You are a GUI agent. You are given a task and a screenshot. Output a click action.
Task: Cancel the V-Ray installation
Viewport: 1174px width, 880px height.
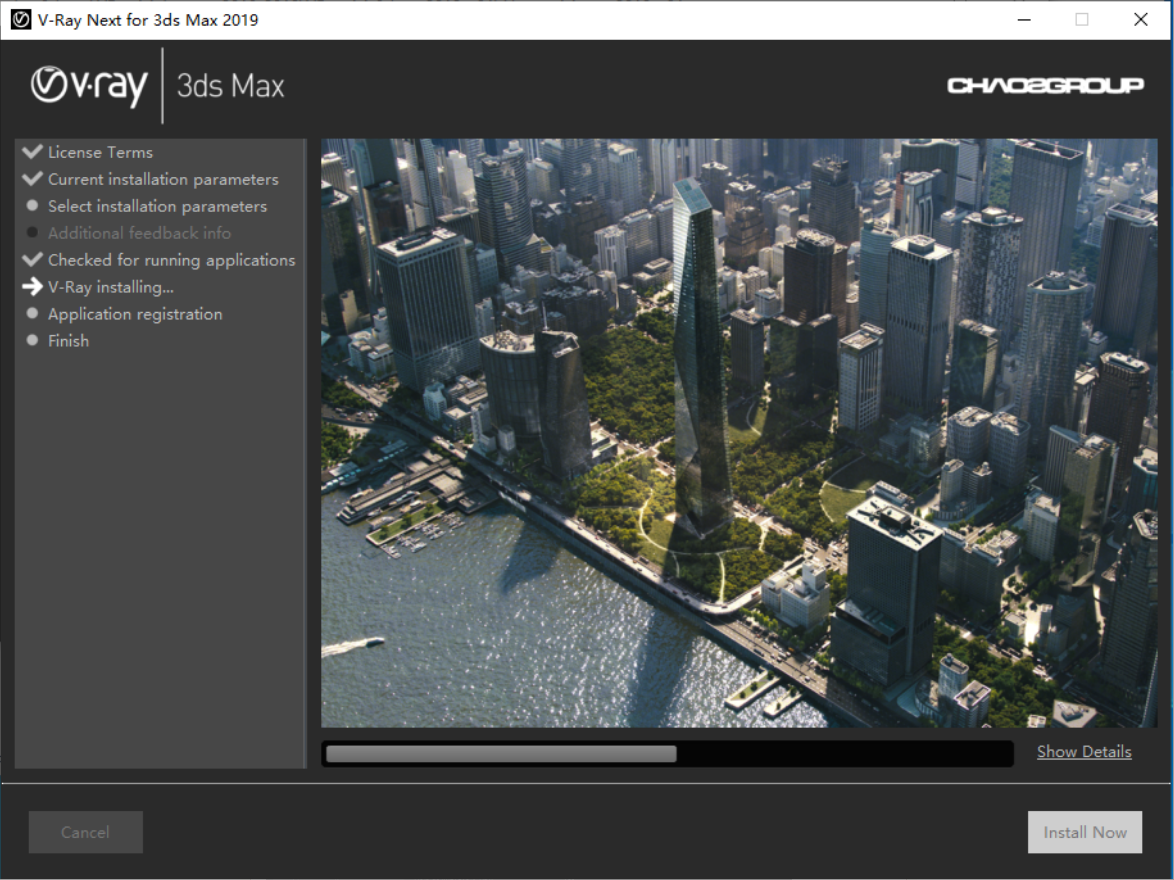point(85,832)
